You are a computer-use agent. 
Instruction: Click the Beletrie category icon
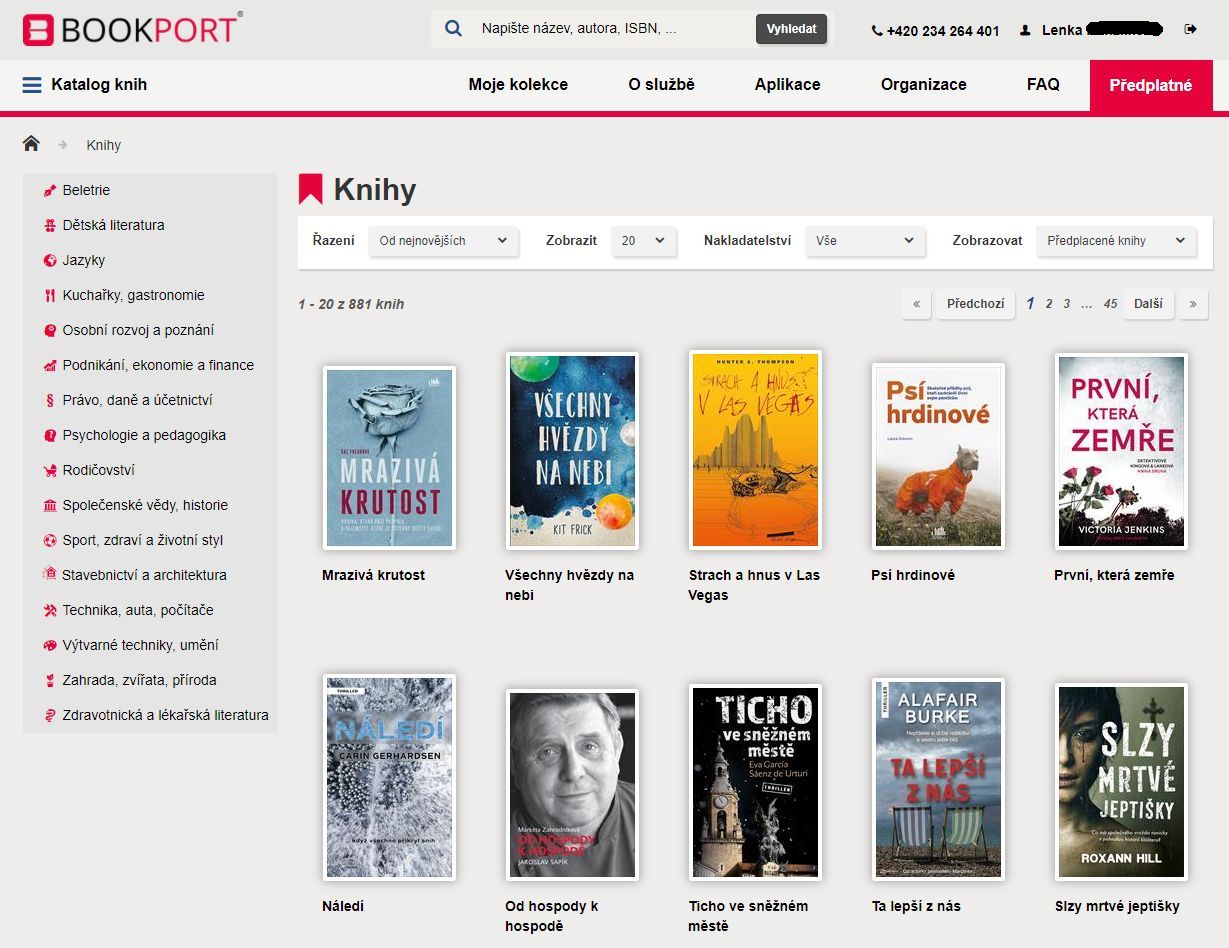coord(50,190)
